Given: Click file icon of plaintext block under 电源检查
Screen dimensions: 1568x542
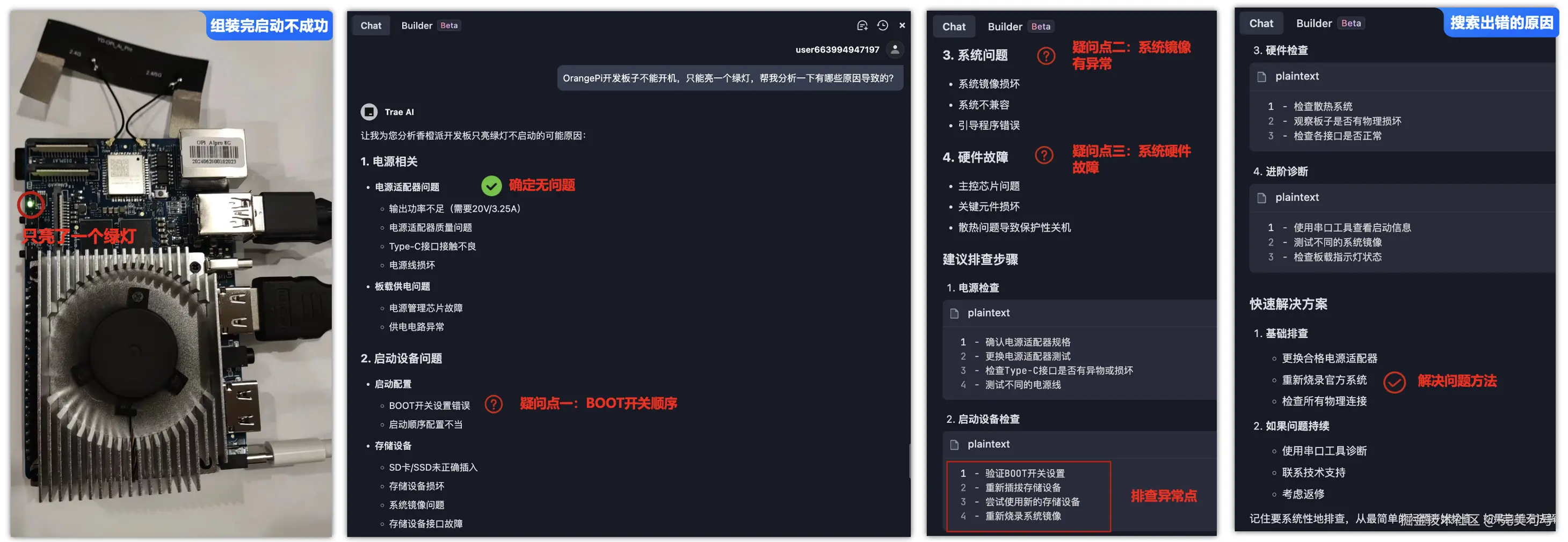Looking at the screenshot, I should coord(954,313).
